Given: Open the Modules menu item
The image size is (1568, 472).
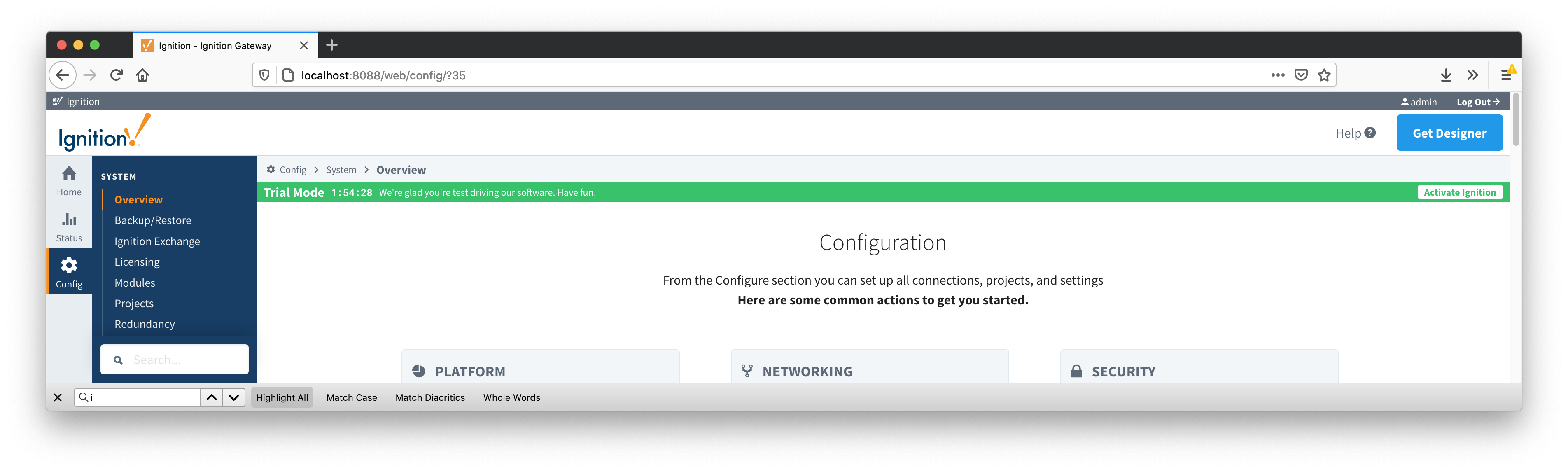Looking at the screenshot, I should pos(135,283).
